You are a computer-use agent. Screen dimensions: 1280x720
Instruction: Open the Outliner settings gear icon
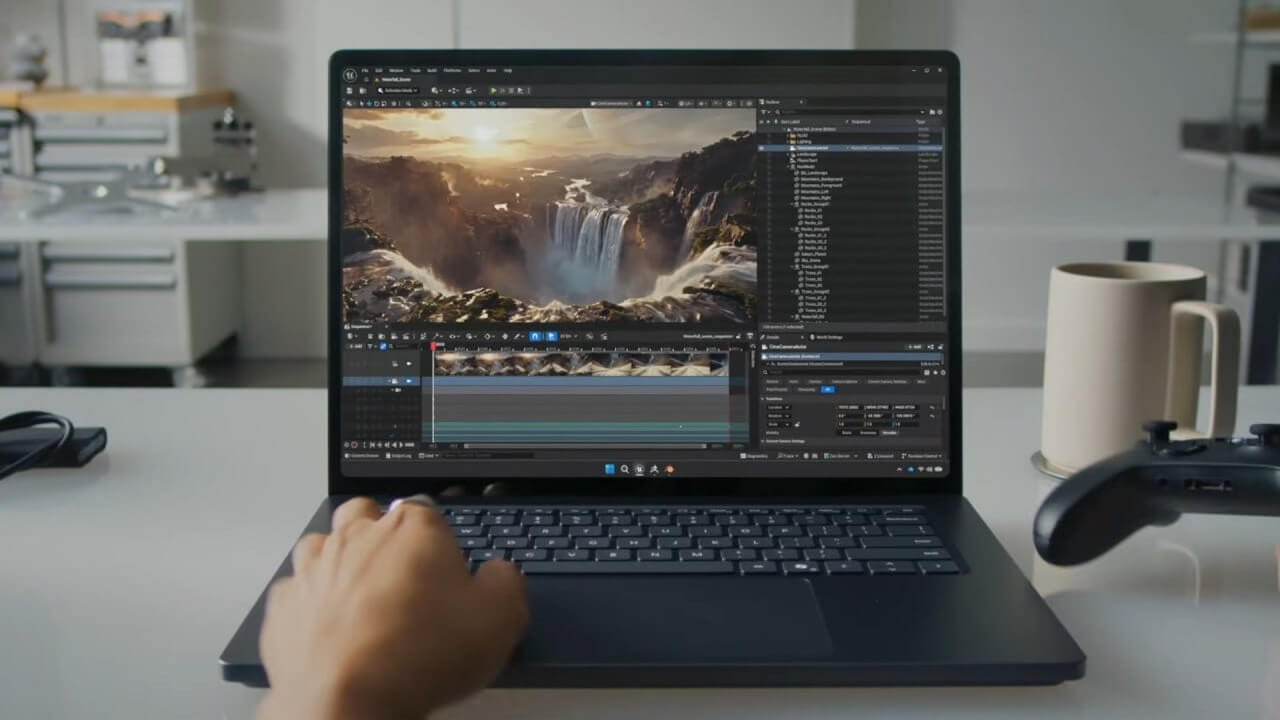(x=940, y=112)
